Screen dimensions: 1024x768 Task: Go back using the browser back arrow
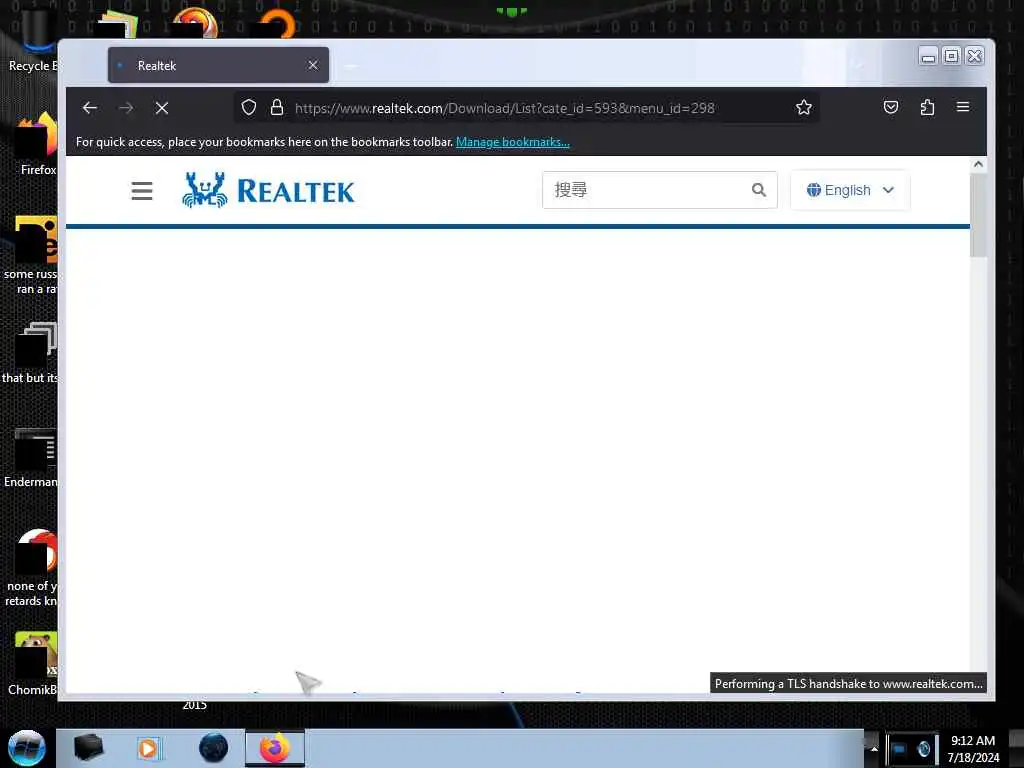89,108
